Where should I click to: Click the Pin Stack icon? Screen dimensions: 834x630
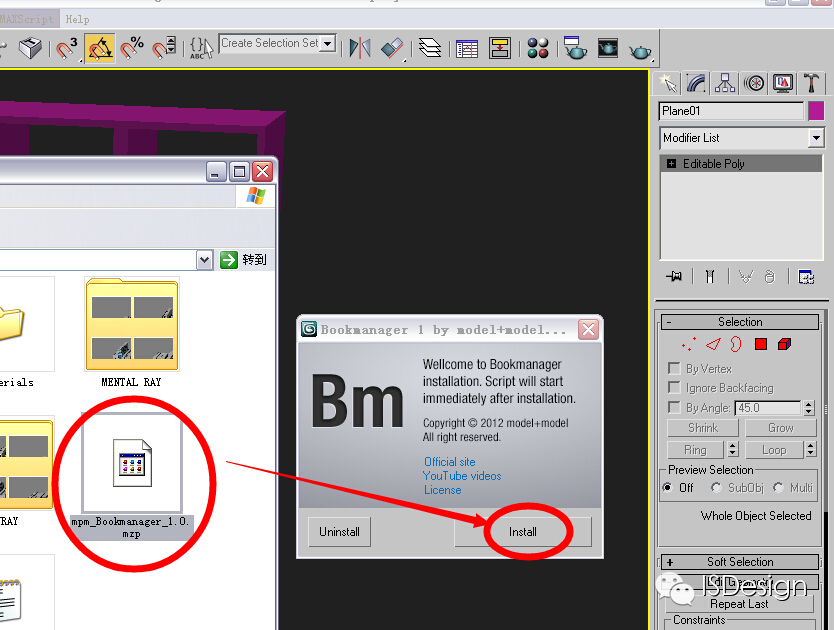(674, 277)
